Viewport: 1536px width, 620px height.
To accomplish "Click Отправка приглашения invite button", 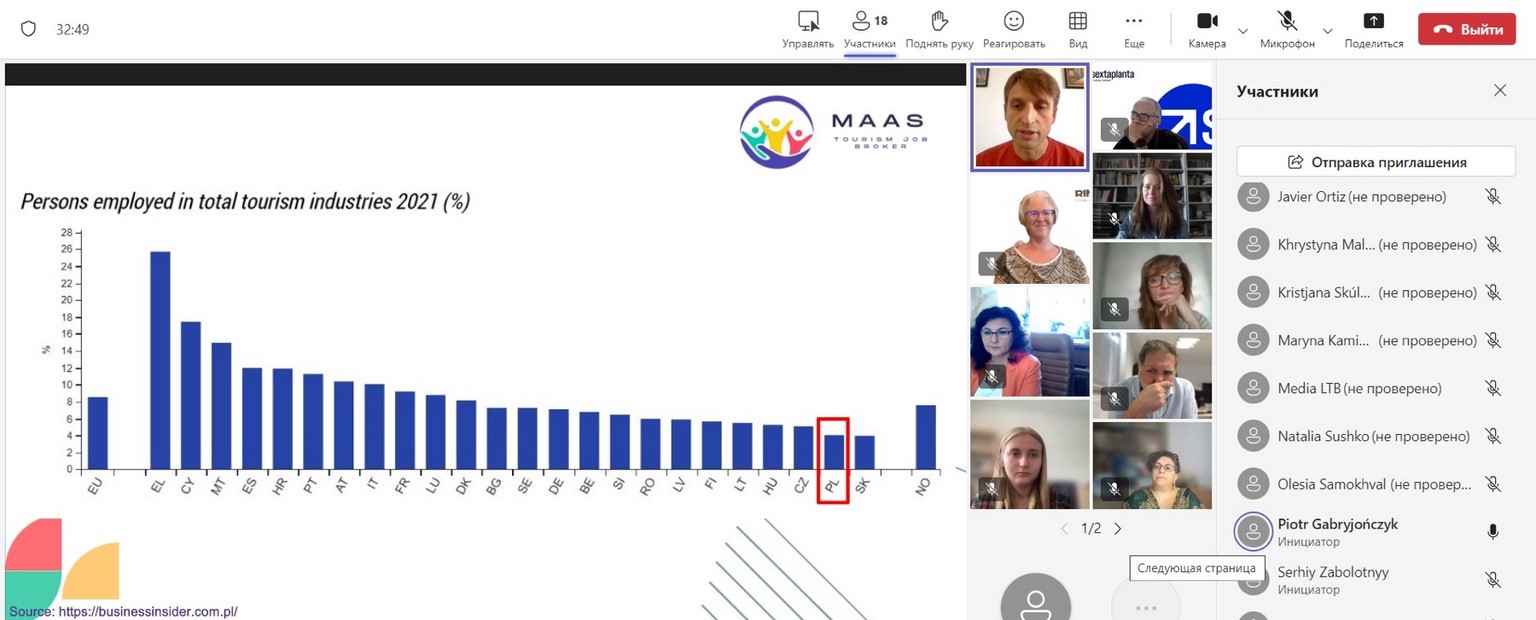I will (x=1376, y=162).
